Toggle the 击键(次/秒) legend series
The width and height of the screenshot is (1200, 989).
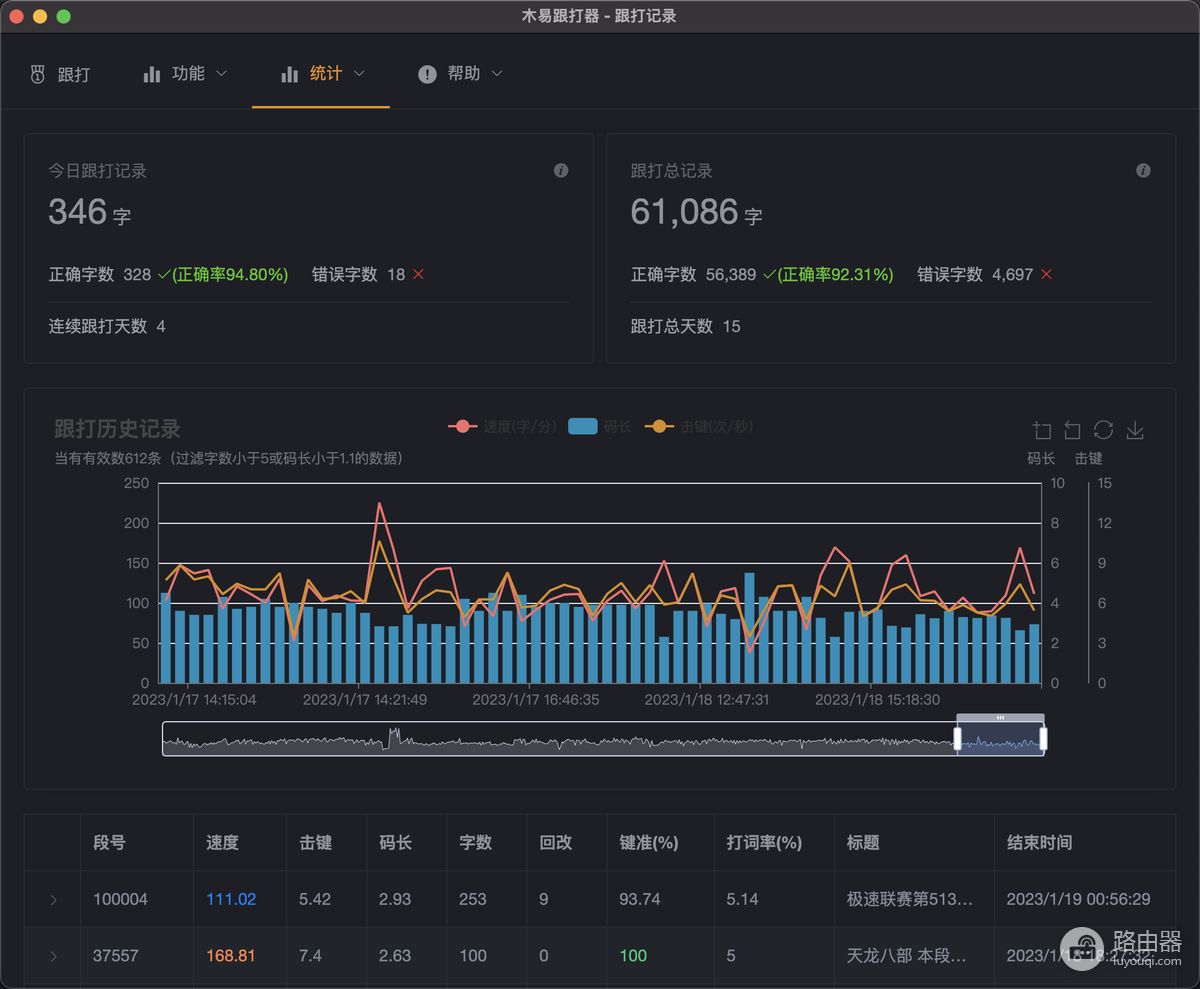tap(698, 426)
